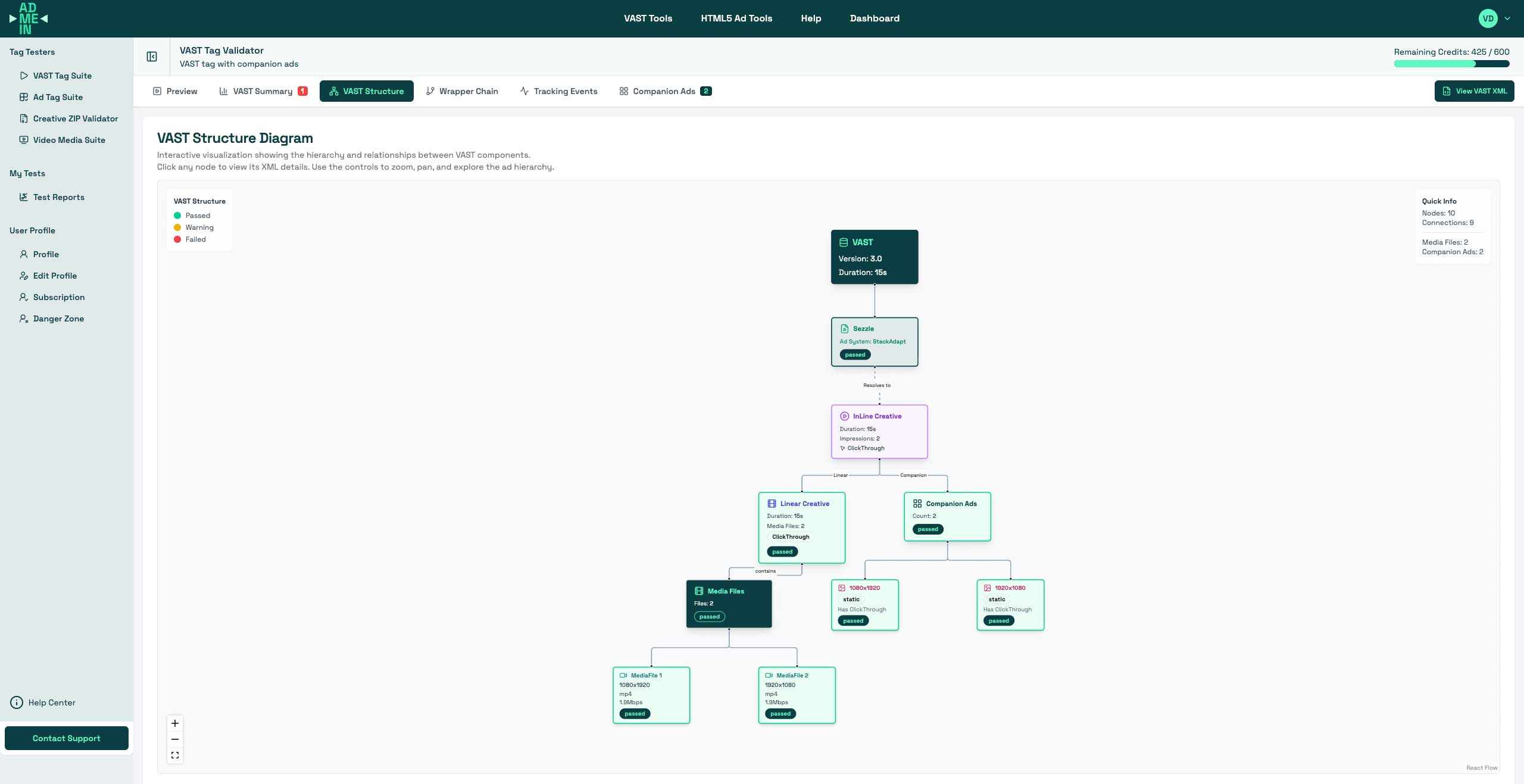The width and height of the screenshot is (1524, 784).
Task: Open the Ad Tag Suite
Action: coord(58,97)
